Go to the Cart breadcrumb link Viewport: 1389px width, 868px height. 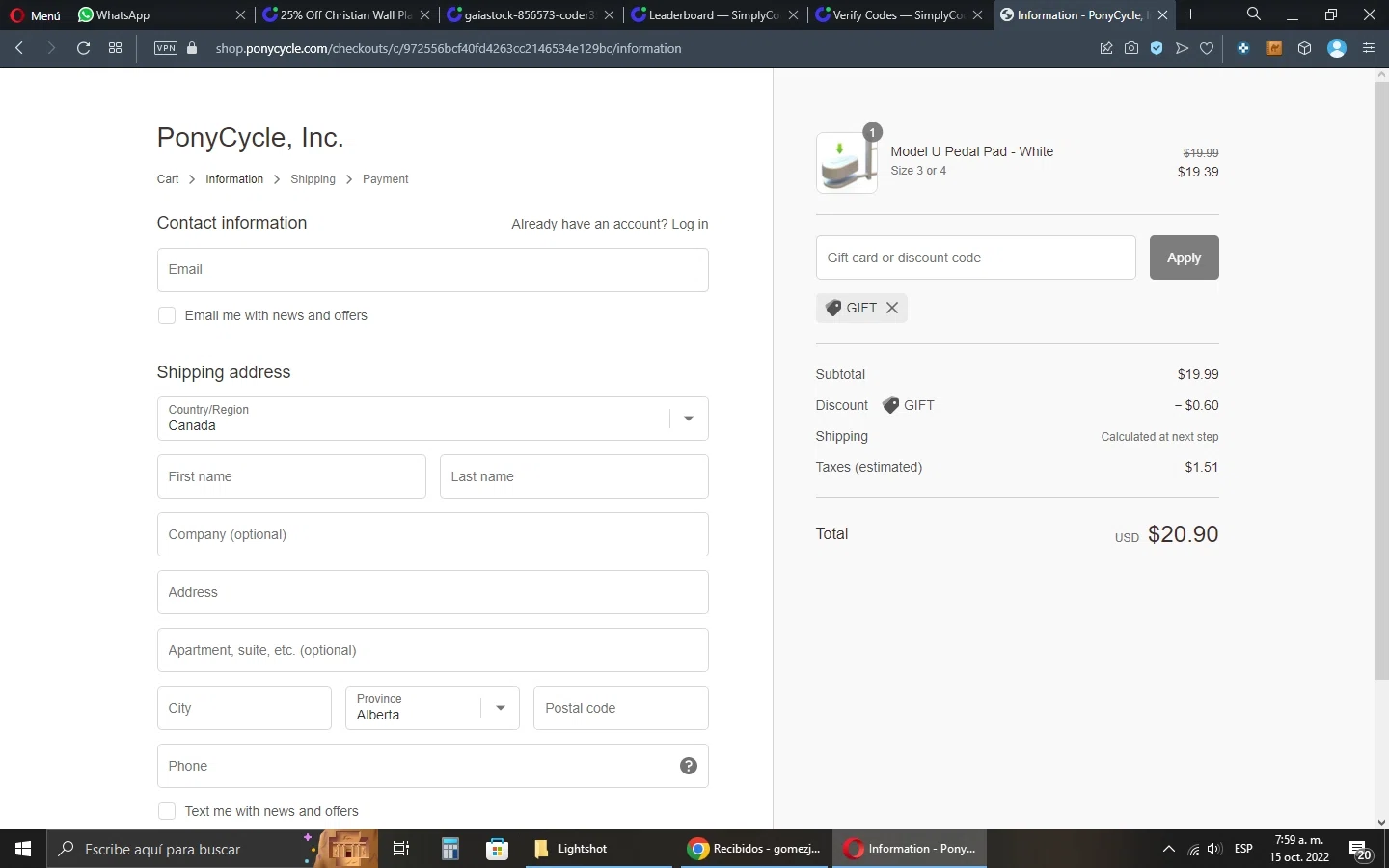168,179
